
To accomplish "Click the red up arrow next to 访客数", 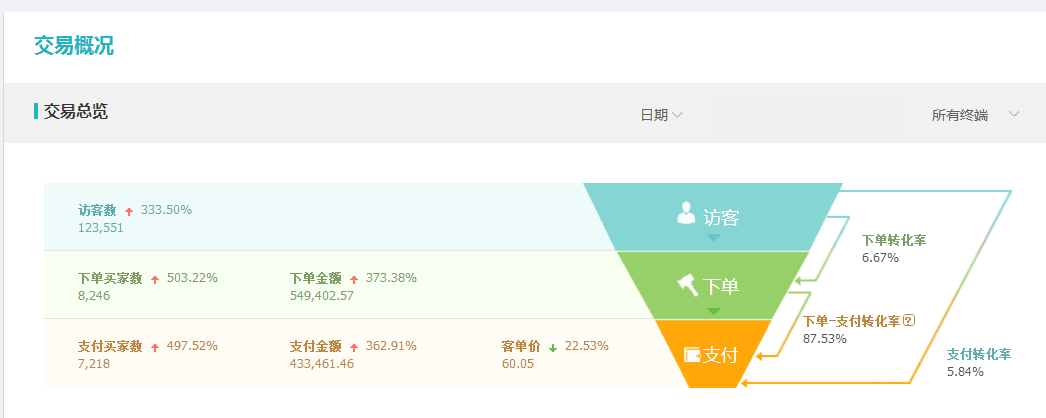I will click(x=129, y=212).
